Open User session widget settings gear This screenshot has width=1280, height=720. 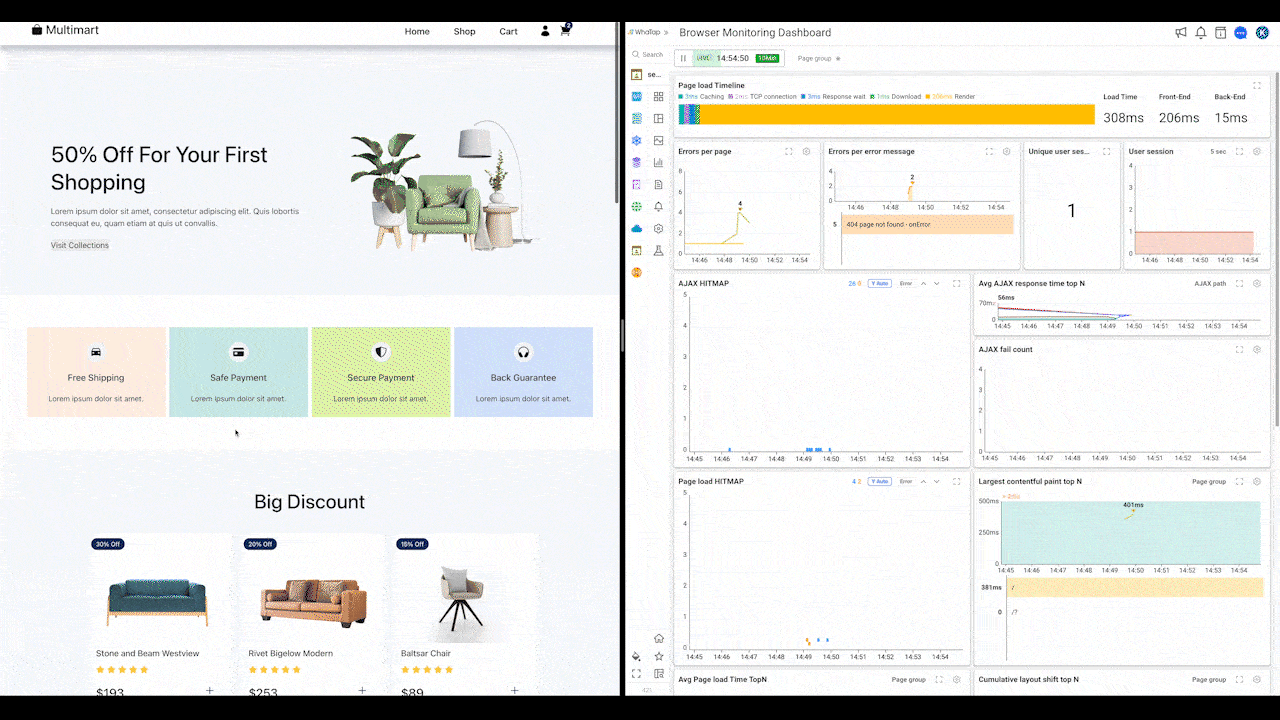click(1257, 152)
